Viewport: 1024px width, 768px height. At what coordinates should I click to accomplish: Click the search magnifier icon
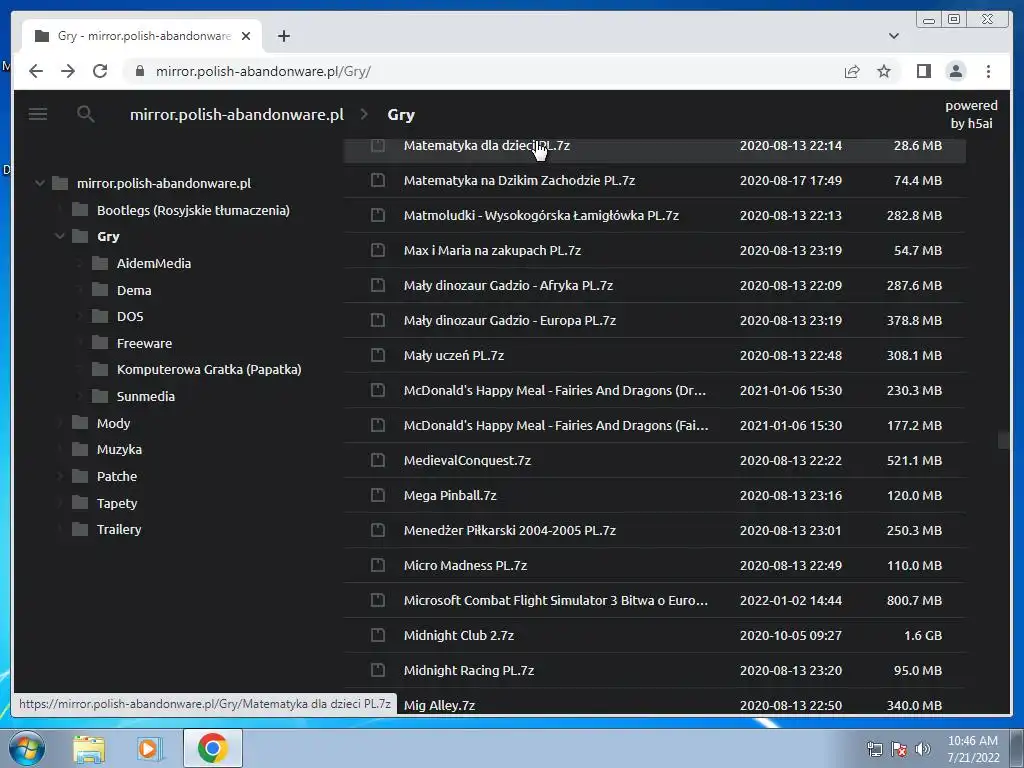point(86,114)
